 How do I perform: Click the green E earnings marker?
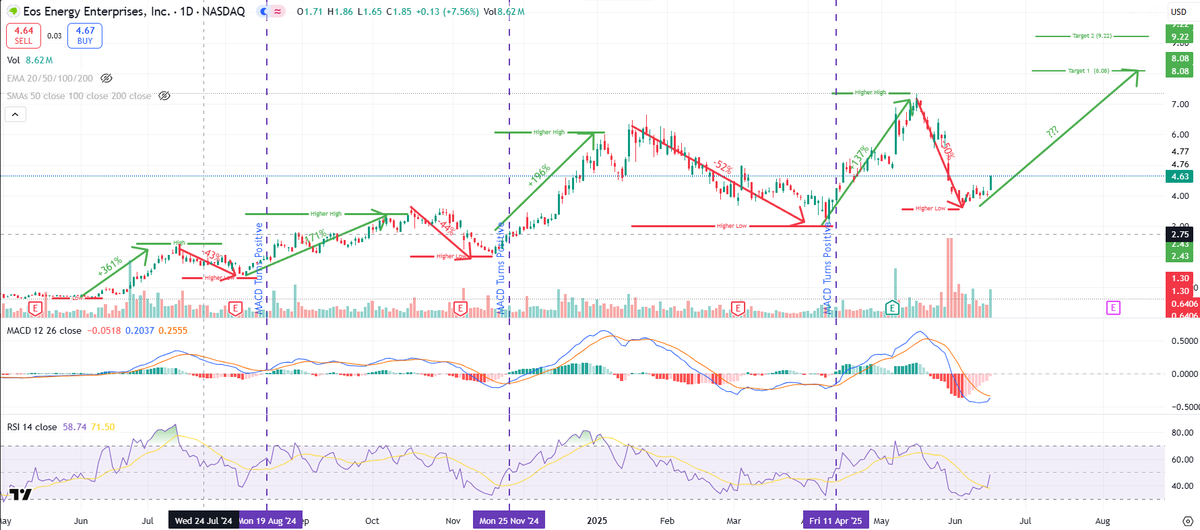pyautogui.click(x=892, y=307)
